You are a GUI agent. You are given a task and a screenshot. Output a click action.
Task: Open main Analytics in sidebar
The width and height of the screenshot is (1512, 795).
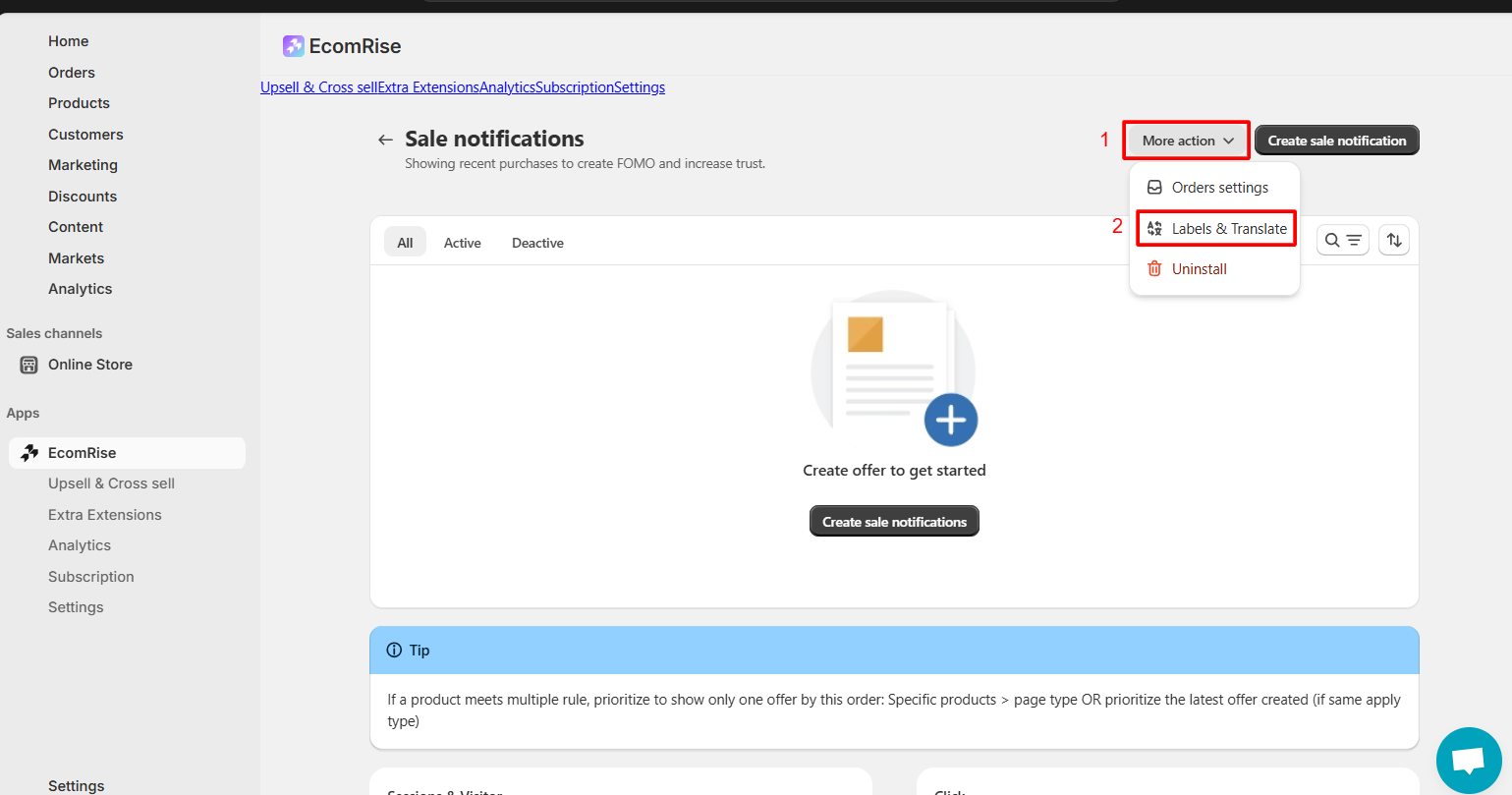point(80,289)
